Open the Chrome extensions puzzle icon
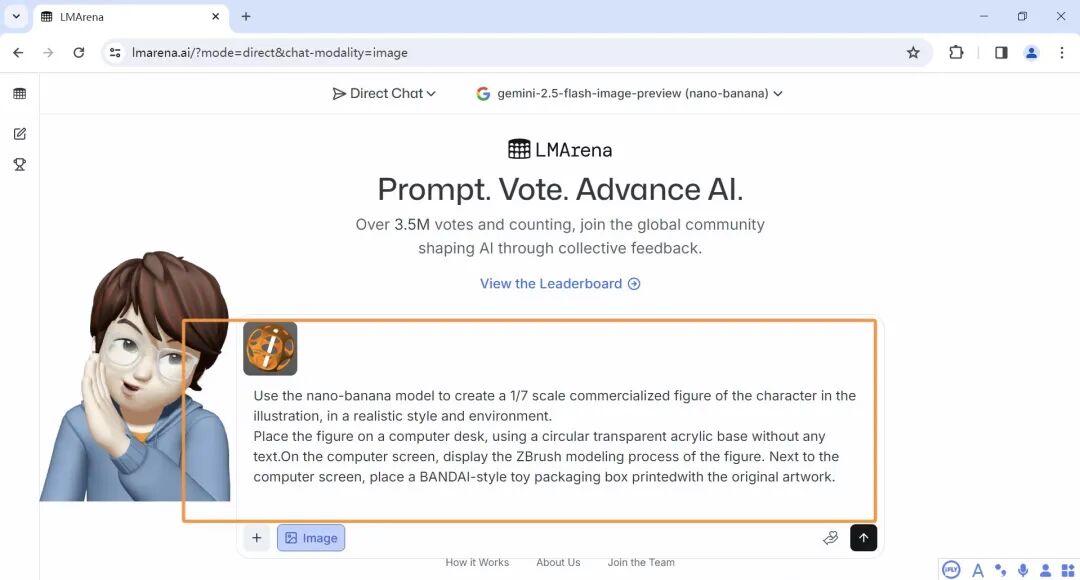The height and width of the screenshot is (580, 1080). click(x=956, y=53)
